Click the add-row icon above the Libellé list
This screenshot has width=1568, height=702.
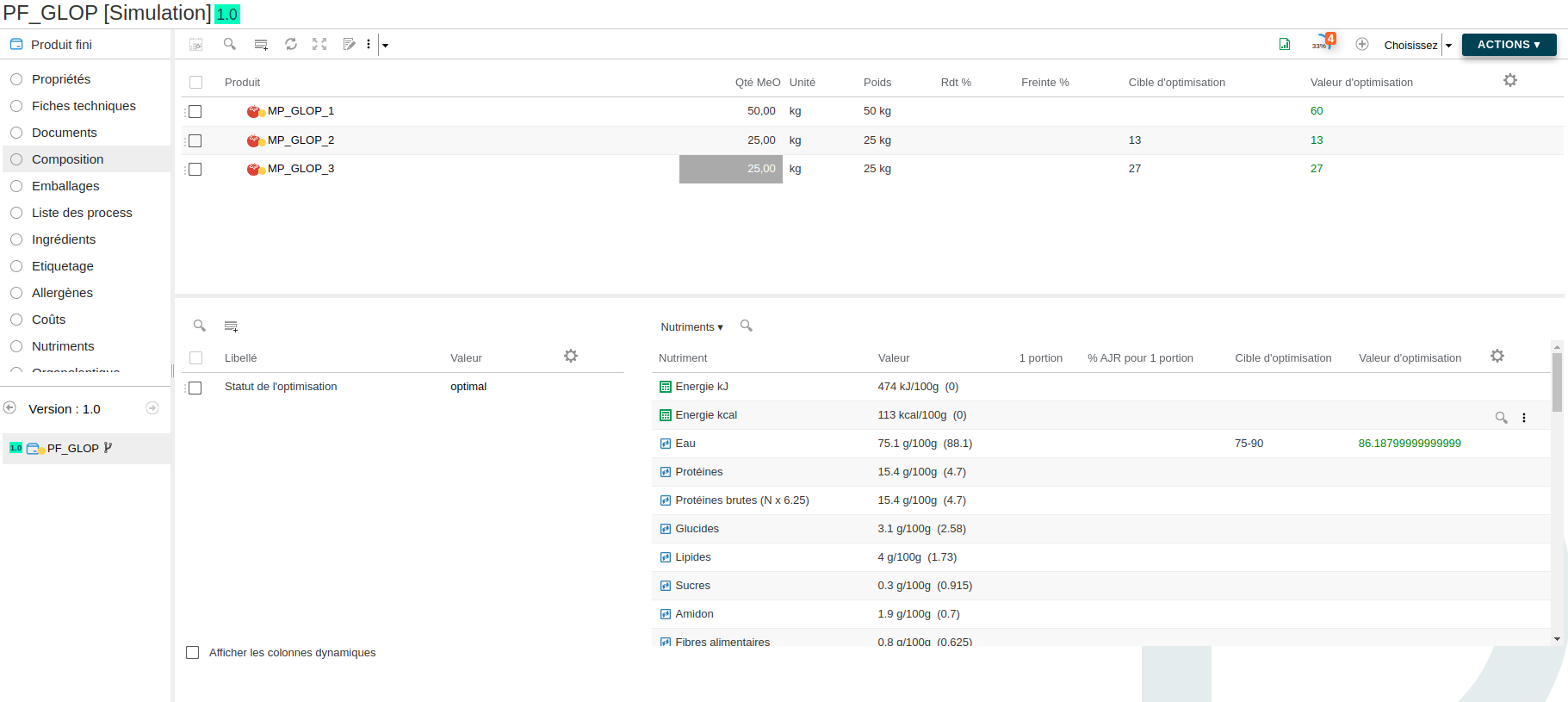pyautogui.click(x=231, y=326)
